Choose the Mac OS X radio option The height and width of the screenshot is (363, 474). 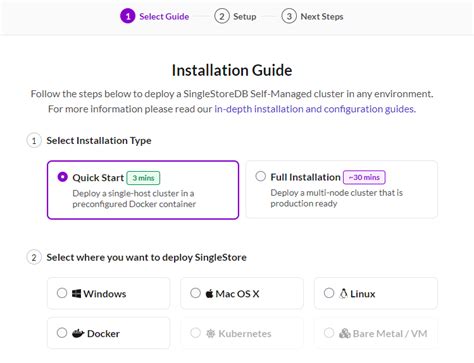[x=195, y=293]
